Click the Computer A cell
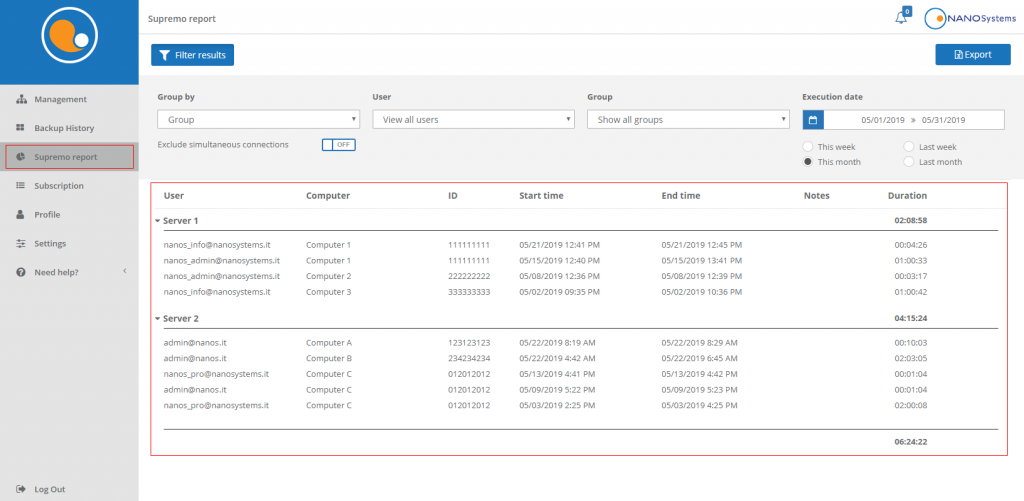This screenshot has height=501, width=1024. click(329, 342)
